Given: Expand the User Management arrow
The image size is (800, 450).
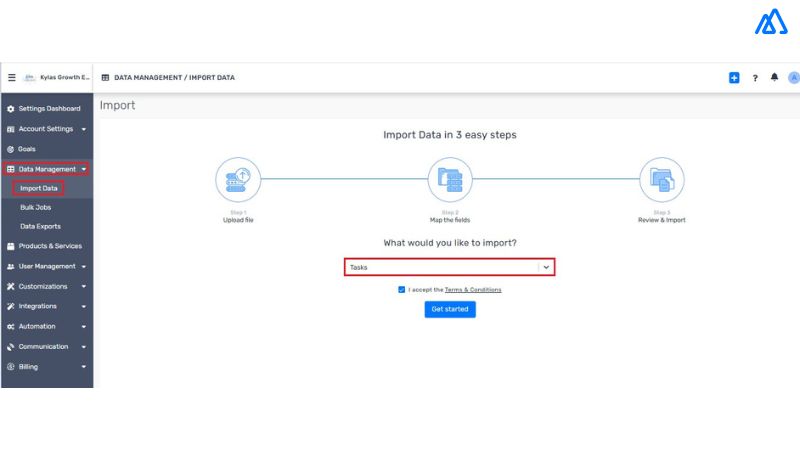Looking at the screenshot, I should point(84,266).
